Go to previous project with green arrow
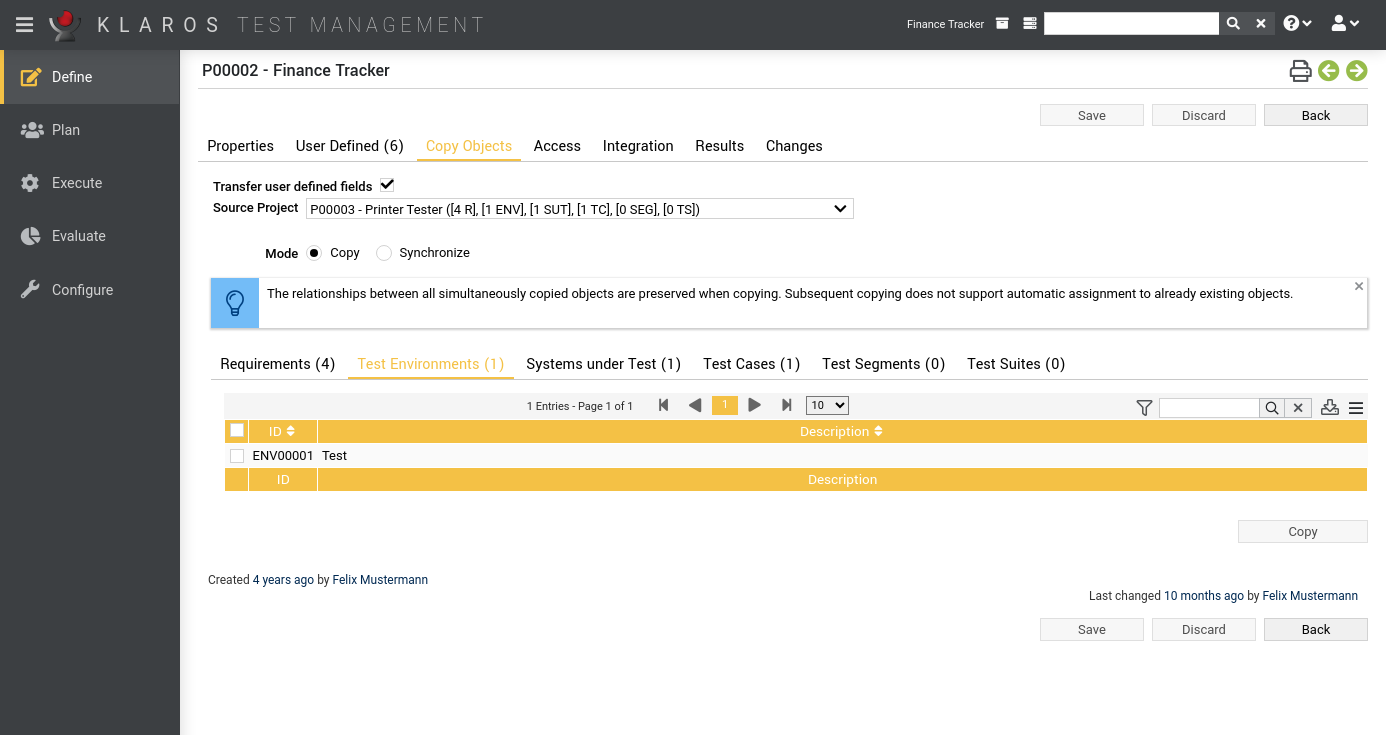The image size is (1386, 735). click(x=1328, y=71)
